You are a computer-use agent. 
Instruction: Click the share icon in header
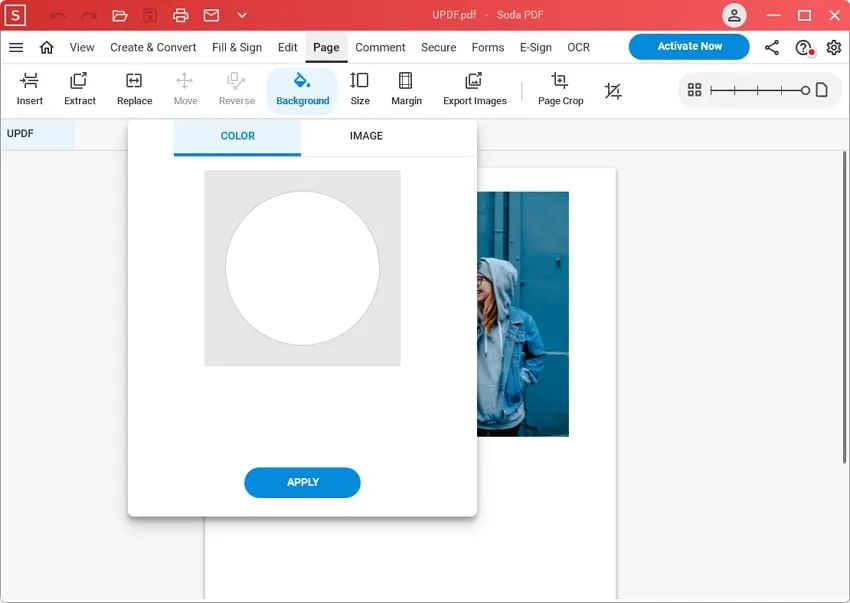pos(772,47)
